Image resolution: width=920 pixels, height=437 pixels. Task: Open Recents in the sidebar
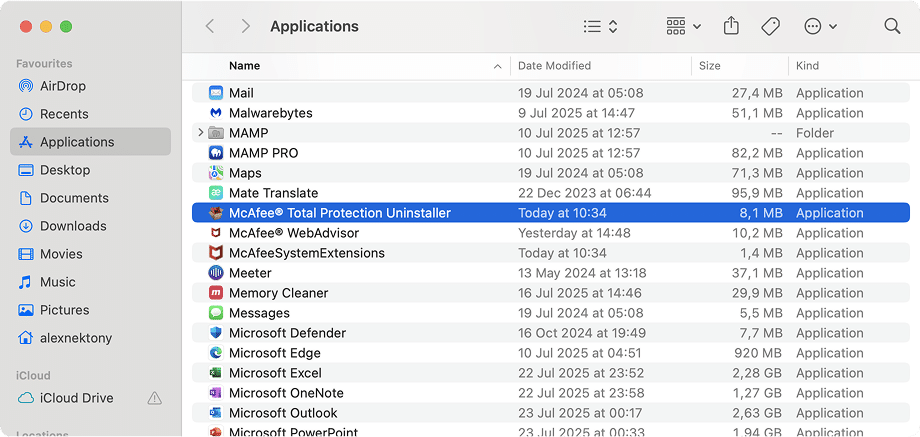[x=90, y=114]
